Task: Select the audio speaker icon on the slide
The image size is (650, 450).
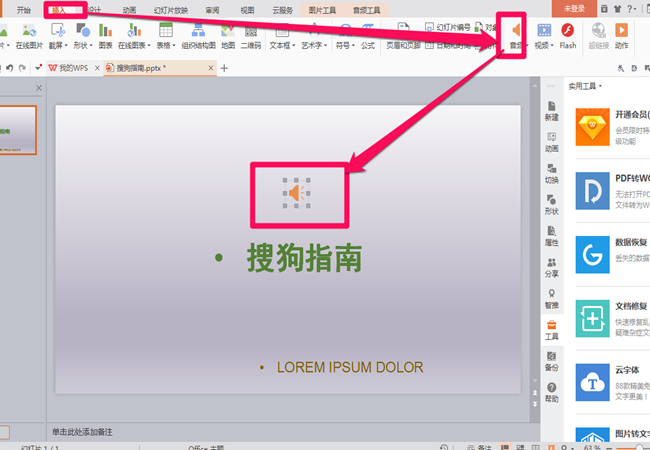Action: click(296, 193)
